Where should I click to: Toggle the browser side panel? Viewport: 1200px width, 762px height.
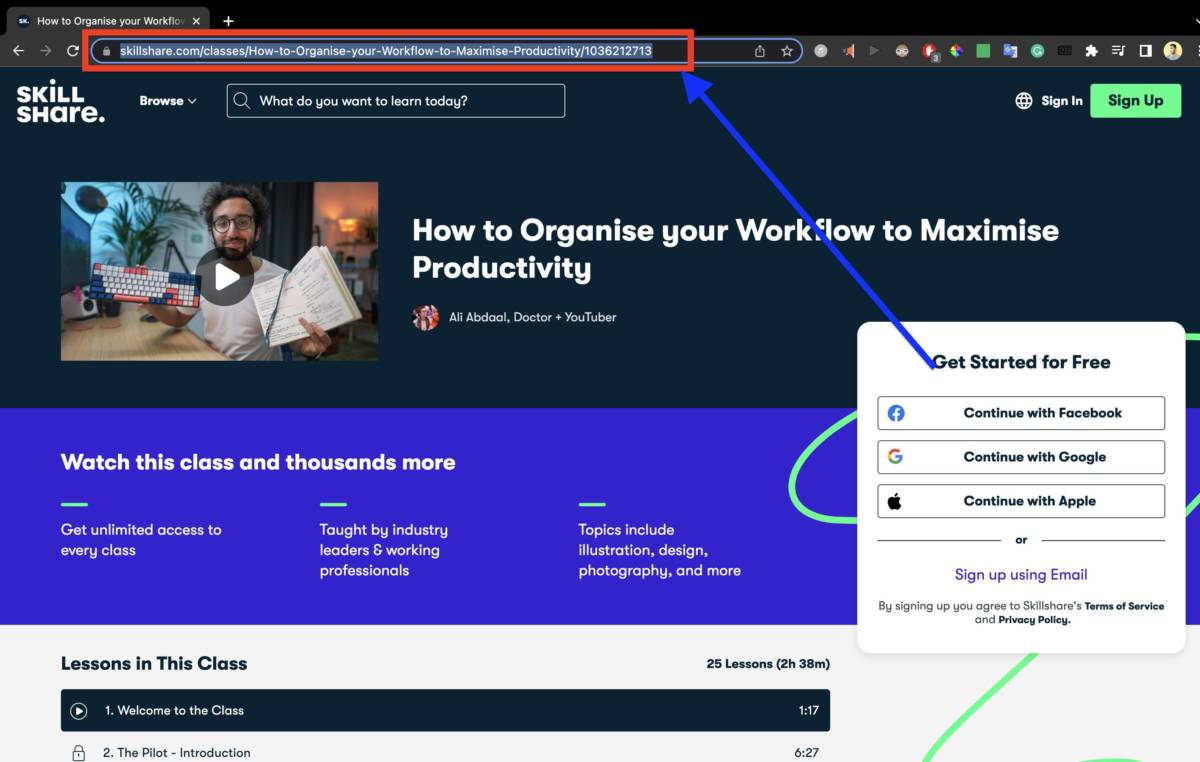(x=1145, y=51)
